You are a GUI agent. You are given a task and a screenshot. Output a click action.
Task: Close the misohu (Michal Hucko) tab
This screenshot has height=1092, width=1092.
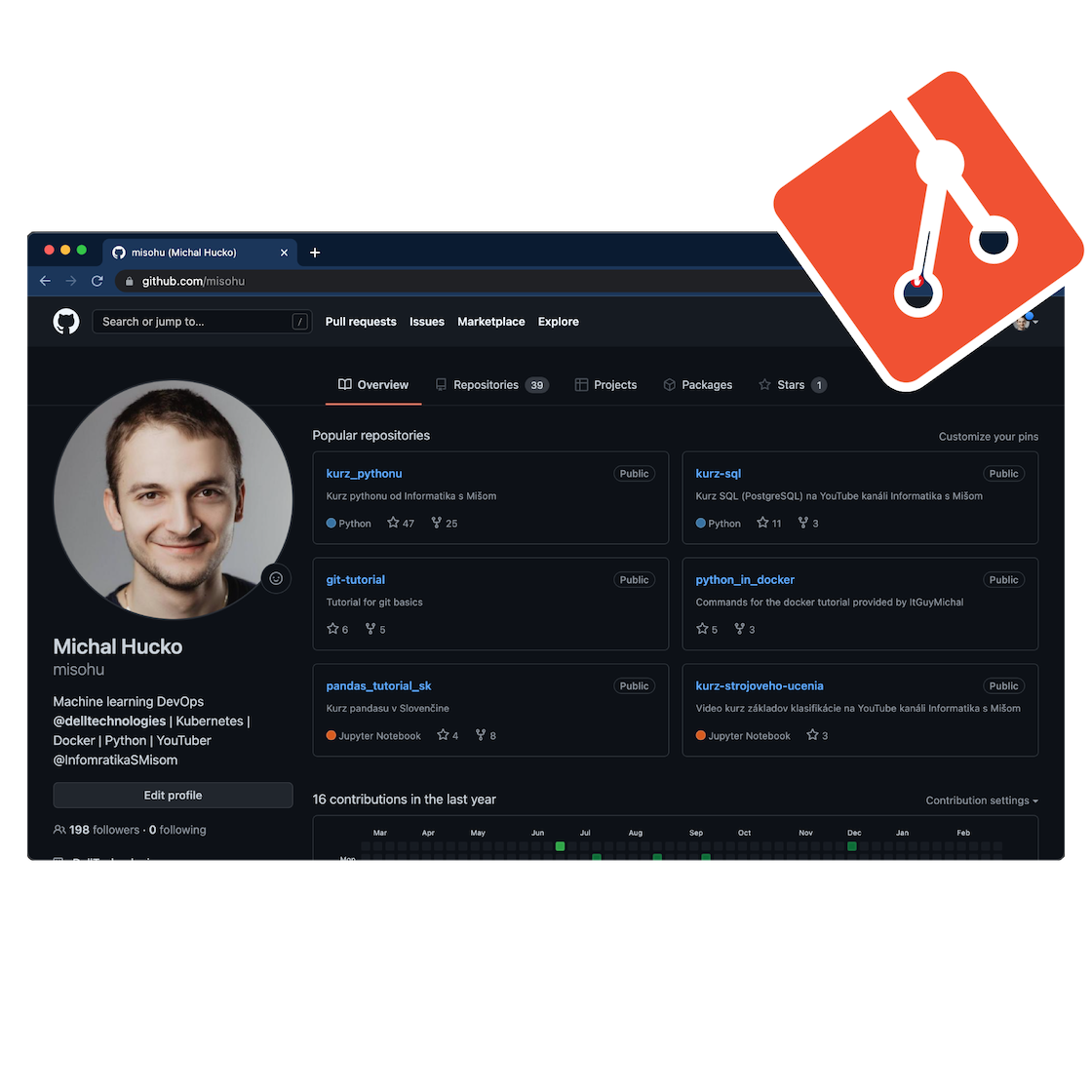tap(284, 253)
